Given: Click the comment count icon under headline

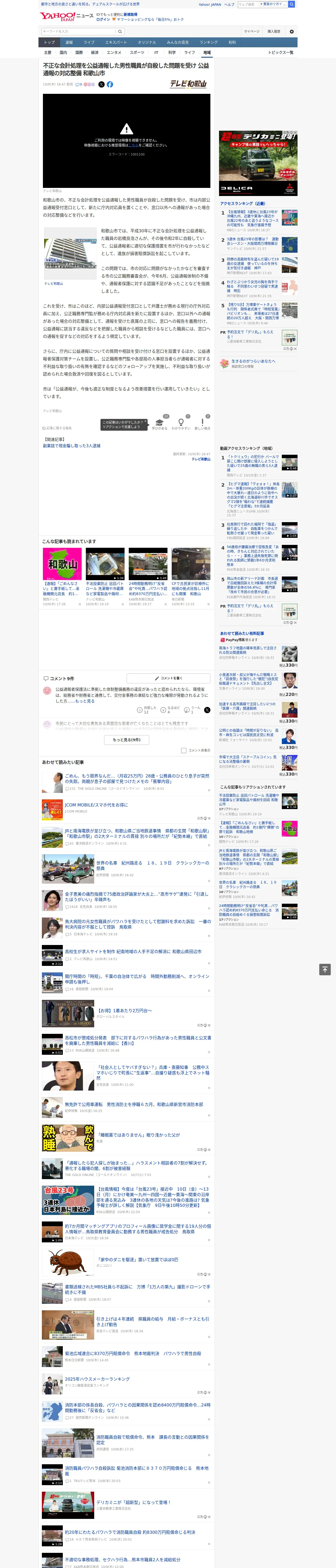Looking at the screenshot, I should point(79,85).
